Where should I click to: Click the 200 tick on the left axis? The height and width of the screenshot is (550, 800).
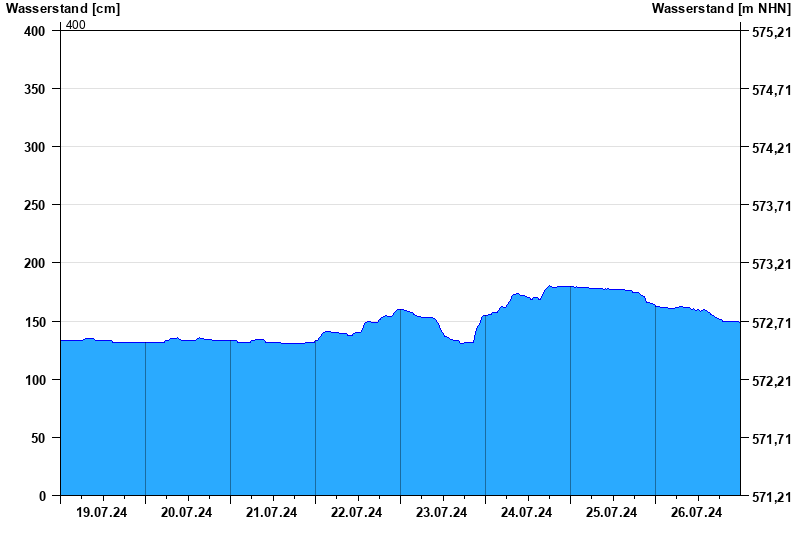click(x=35, y=263)
